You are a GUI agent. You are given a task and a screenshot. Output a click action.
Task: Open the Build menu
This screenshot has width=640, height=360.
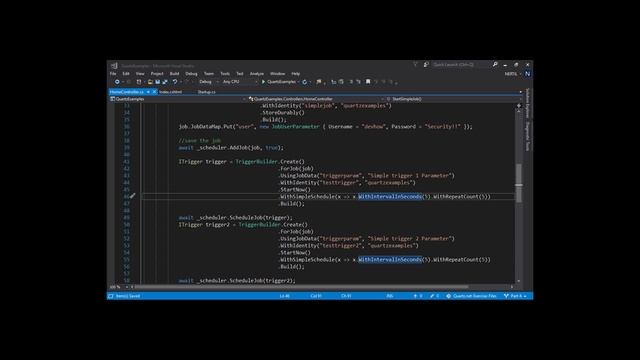tap(175, 74)
